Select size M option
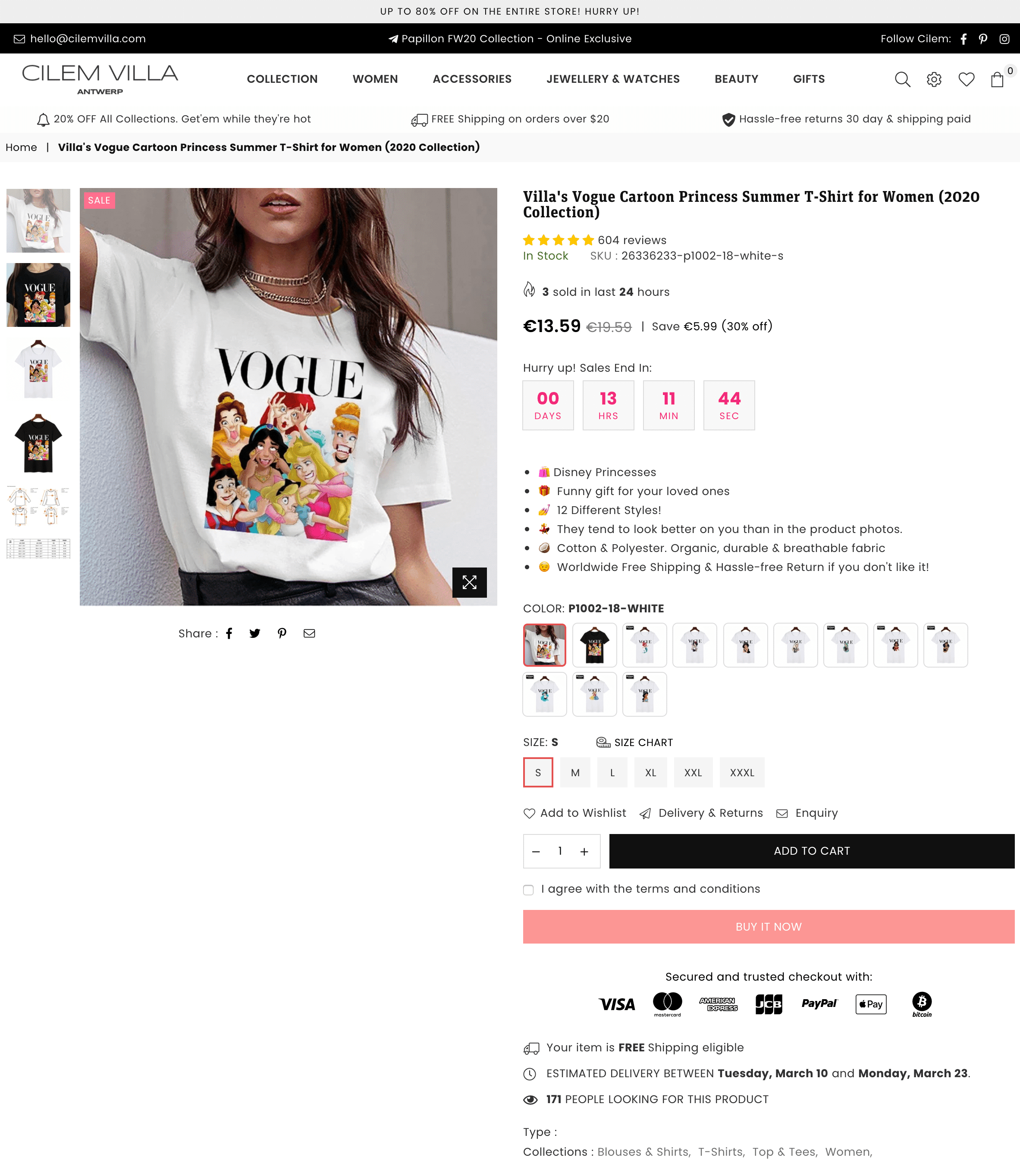Viewport: 1020px width, 1176px height. (575, 772)
